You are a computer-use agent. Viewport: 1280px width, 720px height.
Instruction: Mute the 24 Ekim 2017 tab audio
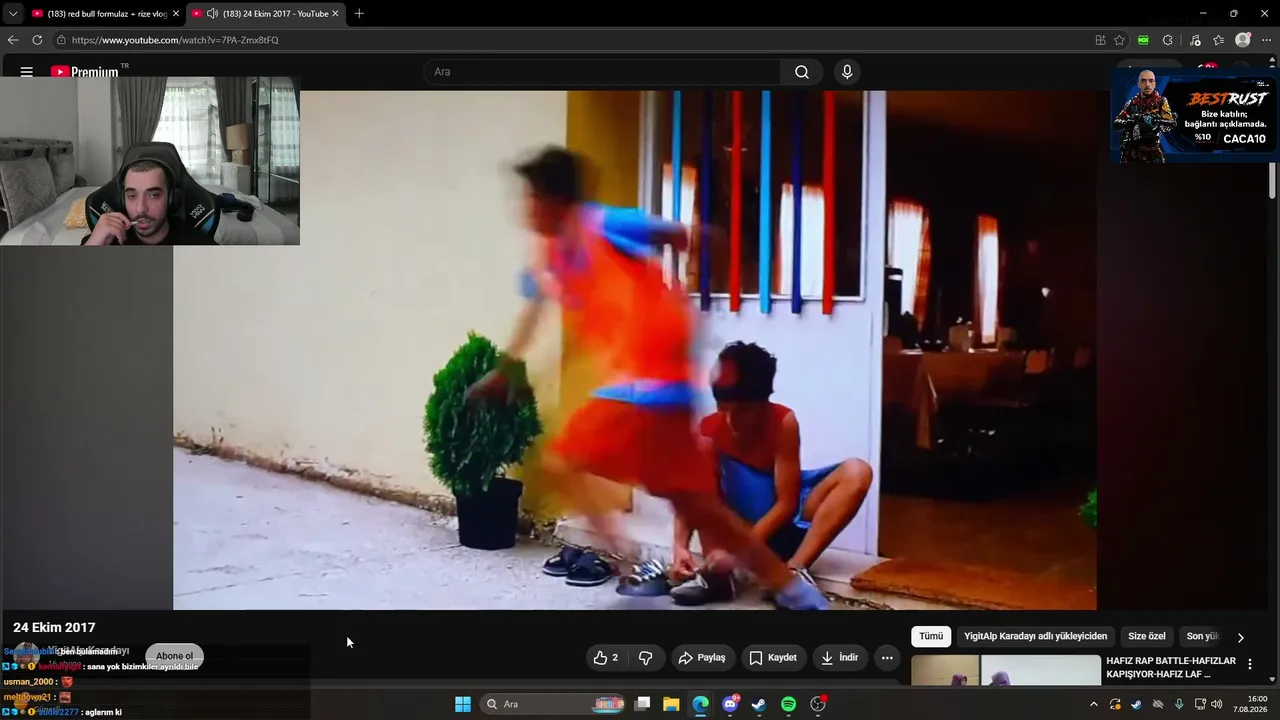[x=212, y=14]
